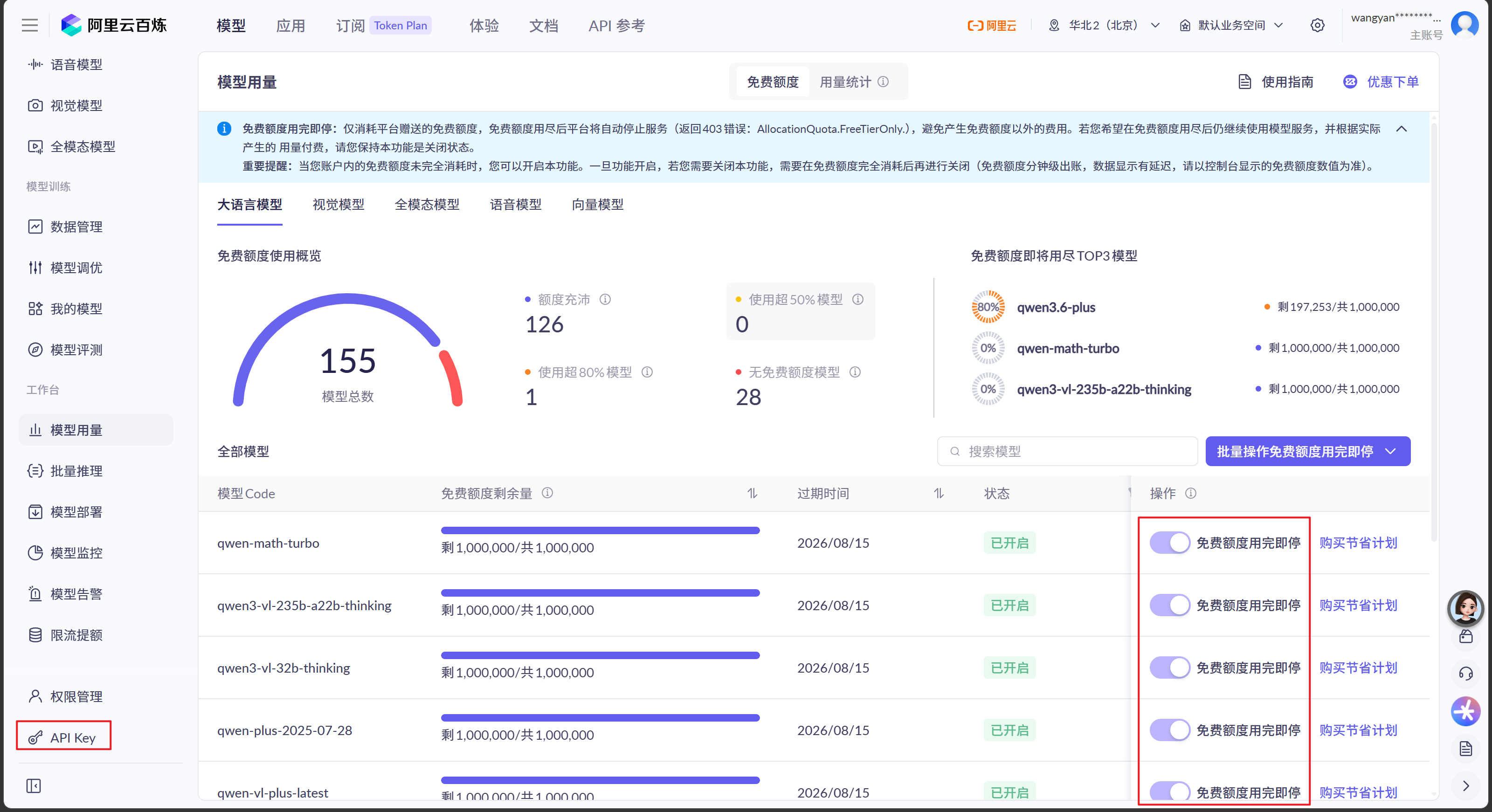The width and height of the screenshot is (1492, 812).
Task: Click the 阿里云百炼 logo
Action: [114, 26]
